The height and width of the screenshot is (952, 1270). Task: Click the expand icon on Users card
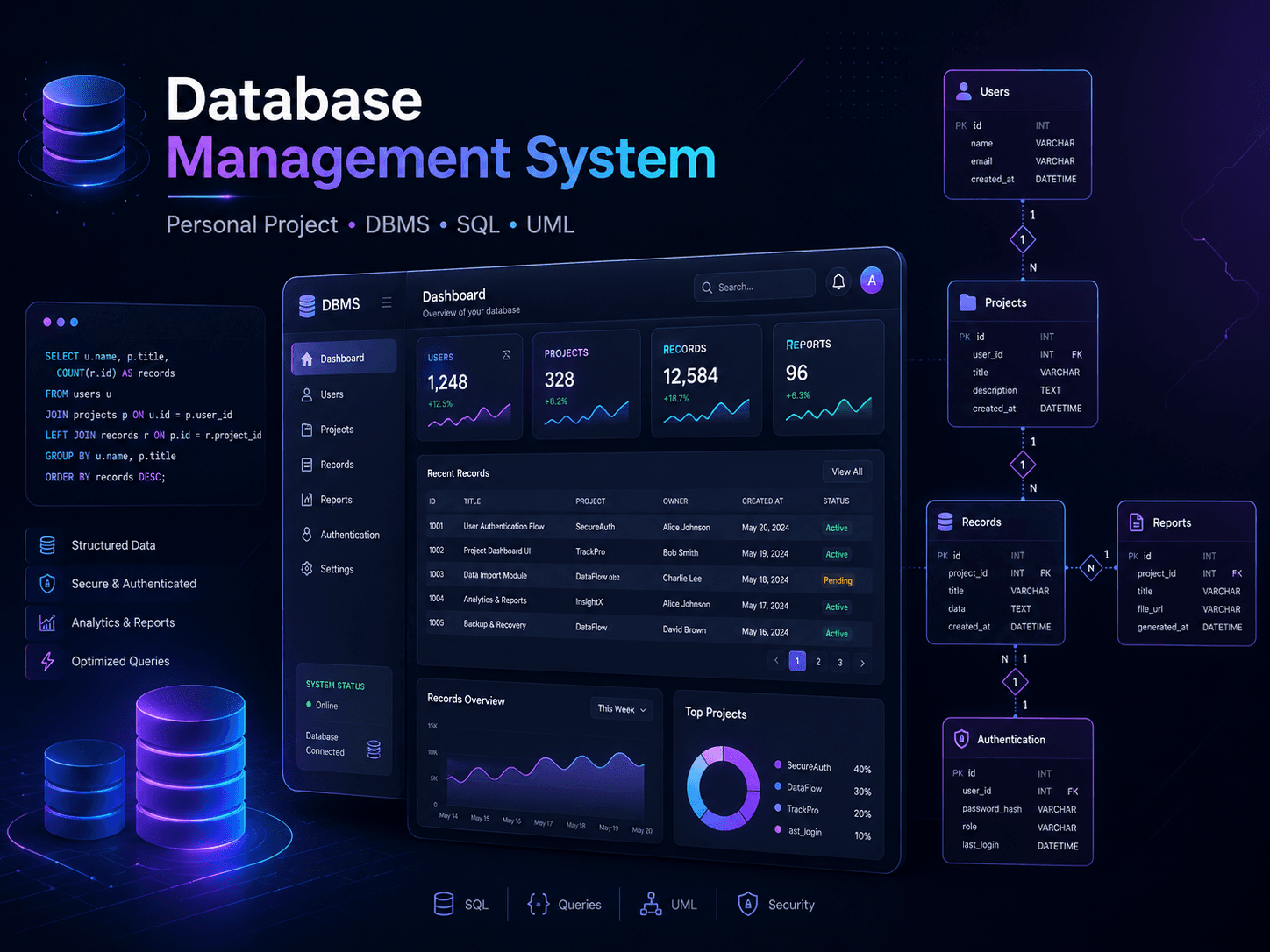click(506, 355)
